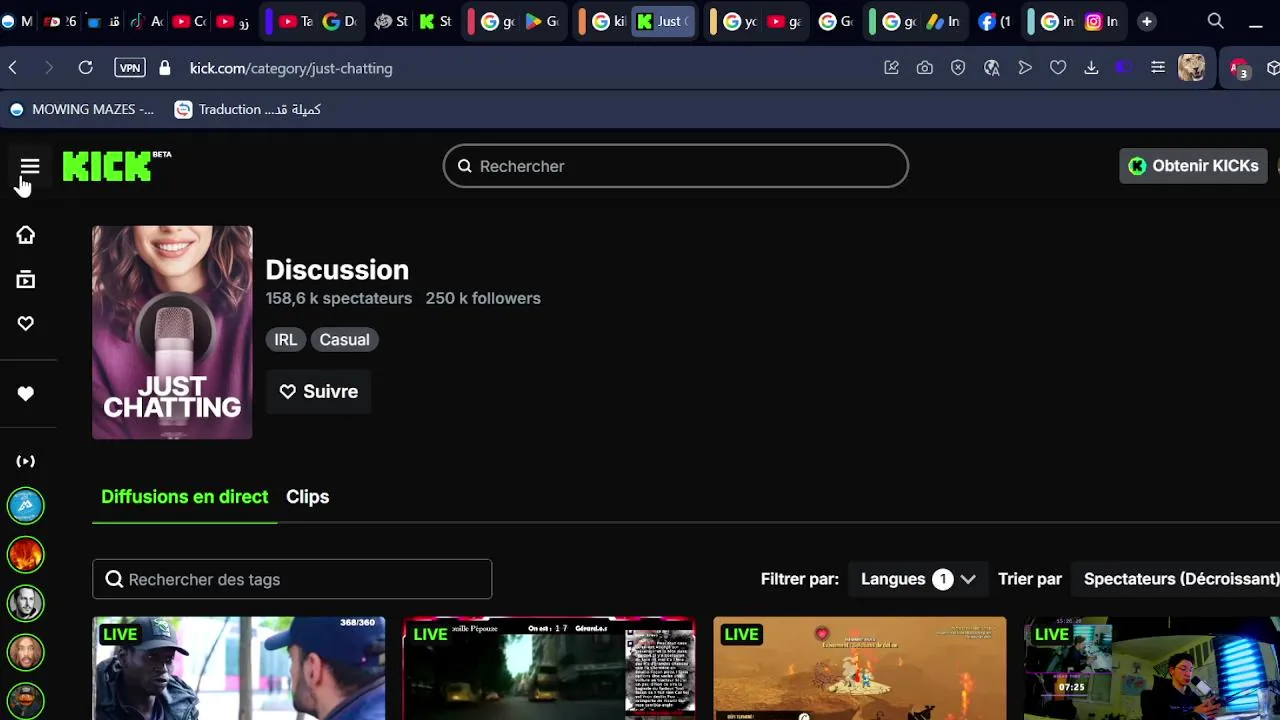Click the magnifier icon in Rechercher bar

(464, 166)
